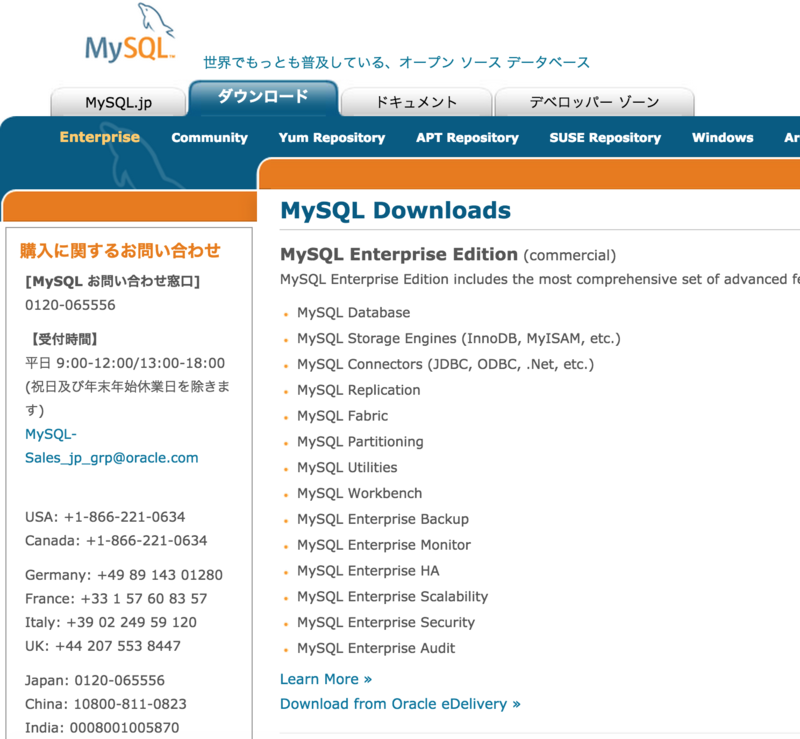The width and height of the screenshot is (800, 739).
Task: Click the India: 0008001005870 phone line
Action: (x=102, y=728)
